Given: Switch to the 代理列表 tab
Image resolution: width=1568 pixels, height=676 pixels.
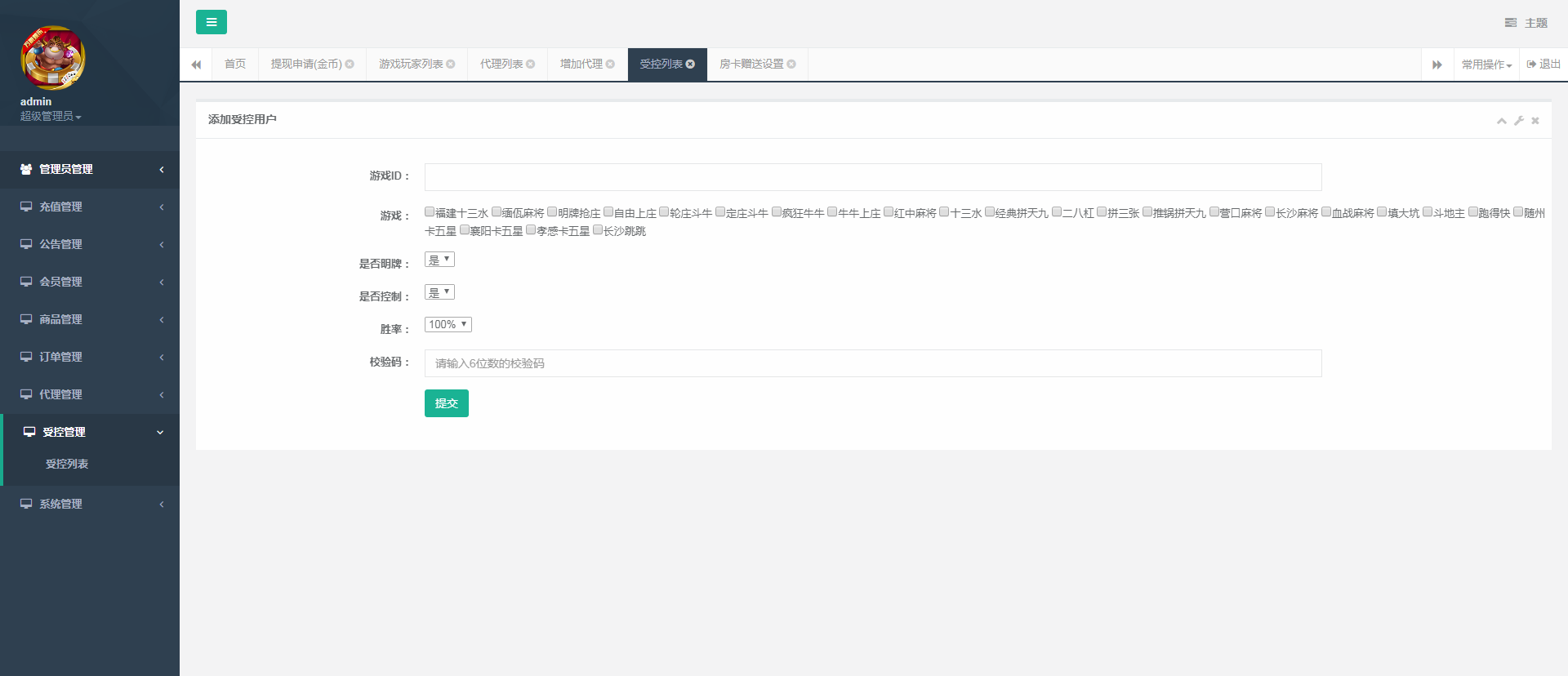Looking at the screenshot, I should point(501,64).
